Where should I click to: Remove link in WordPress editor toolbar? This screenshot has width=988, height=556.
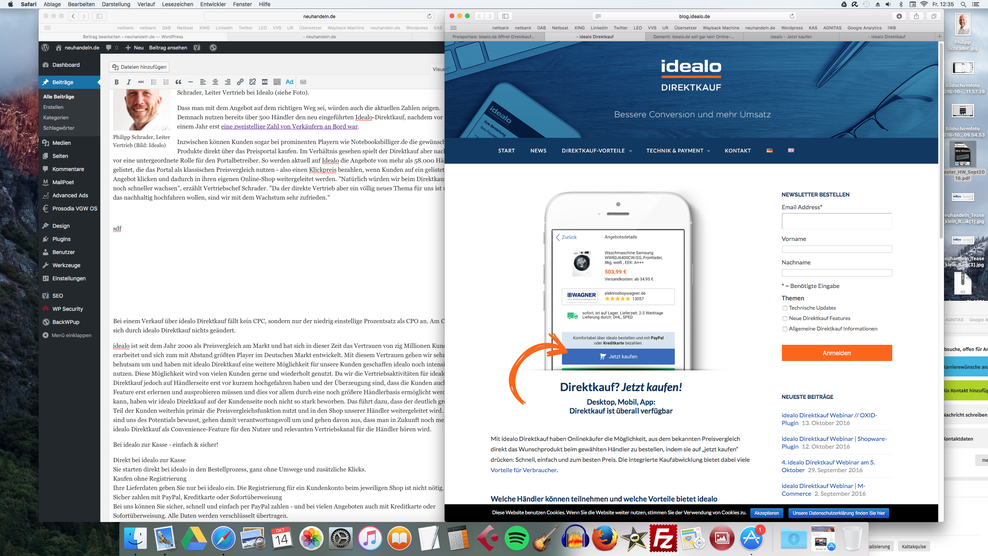click(252, 82)
